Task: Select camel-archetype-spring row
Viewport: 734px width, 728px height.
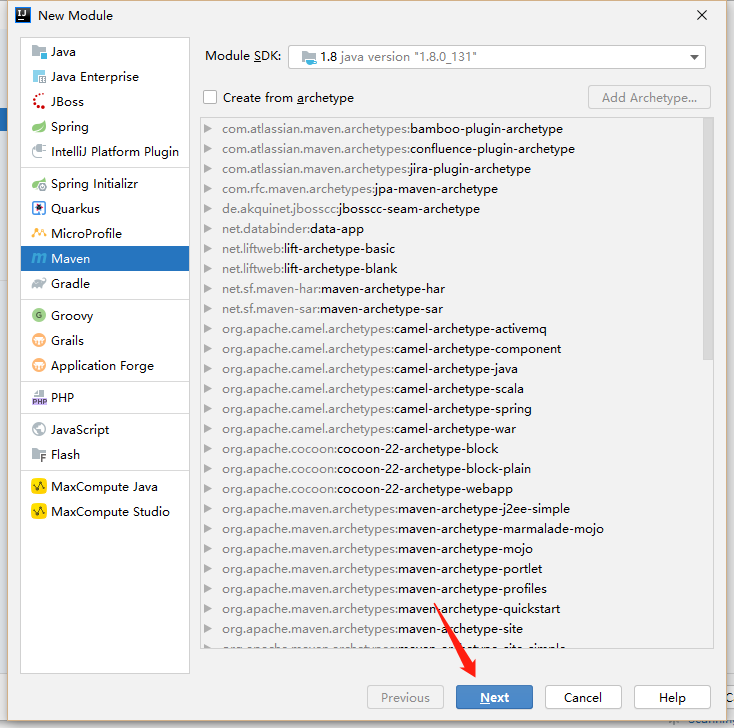Action: pyautogui.click(x=452, y=409)
